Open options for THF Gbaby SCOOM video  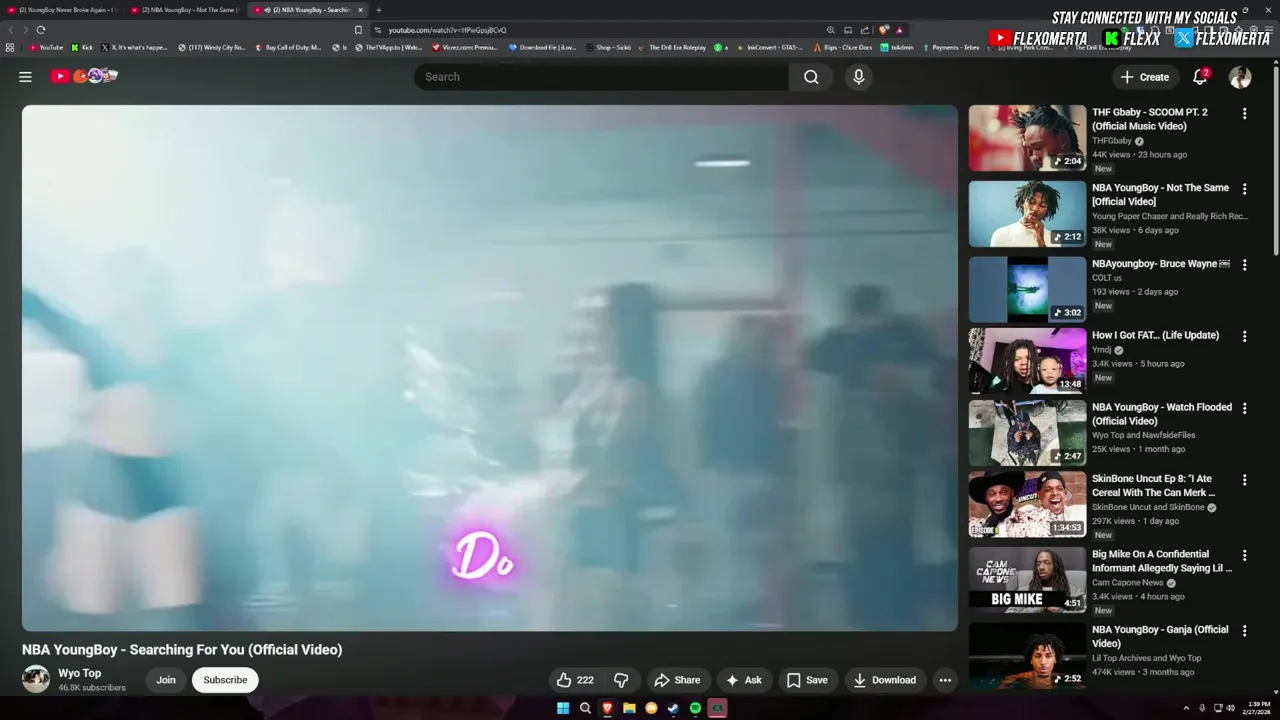click(x=1244, y=113)
